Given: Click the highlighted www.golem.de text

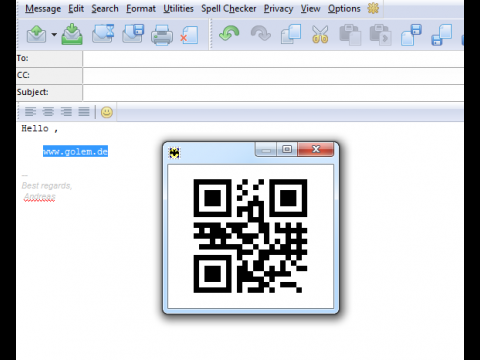Looking at the screenshot, I should click(75, 152).
